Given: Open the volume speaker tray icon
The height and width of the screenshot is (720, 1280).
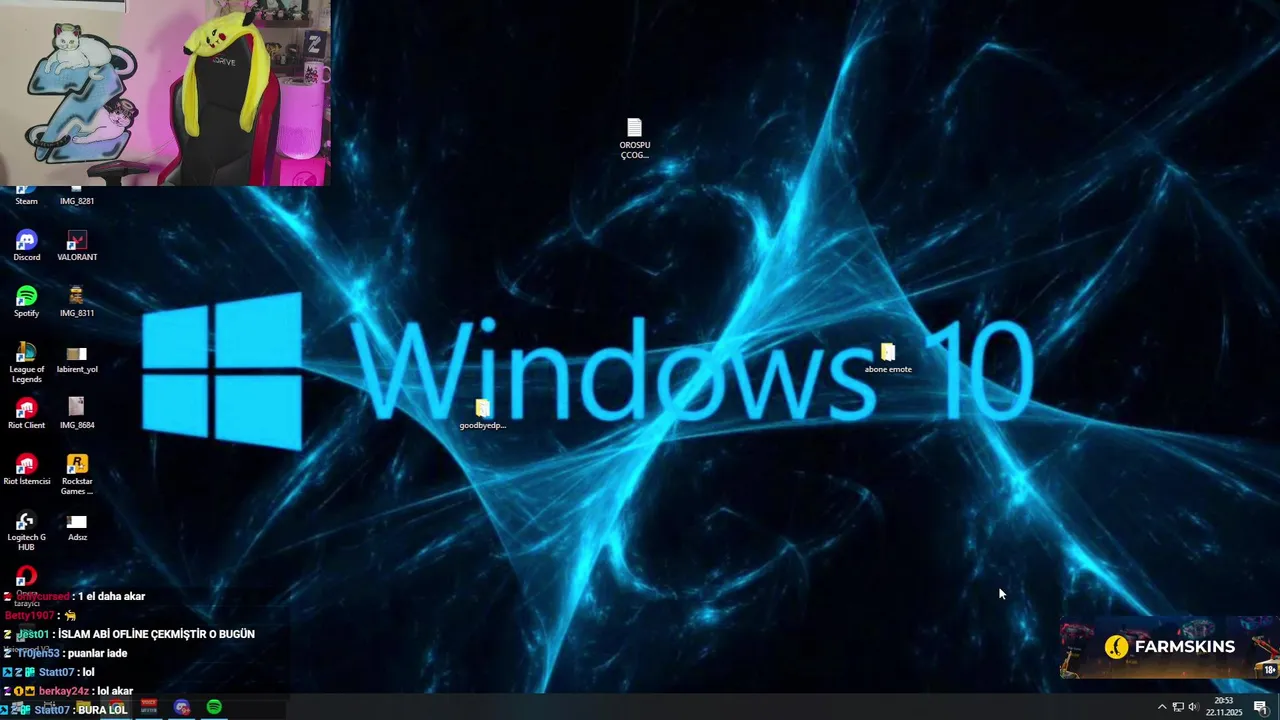Looking at the screenshot, I should point(1193,707).
